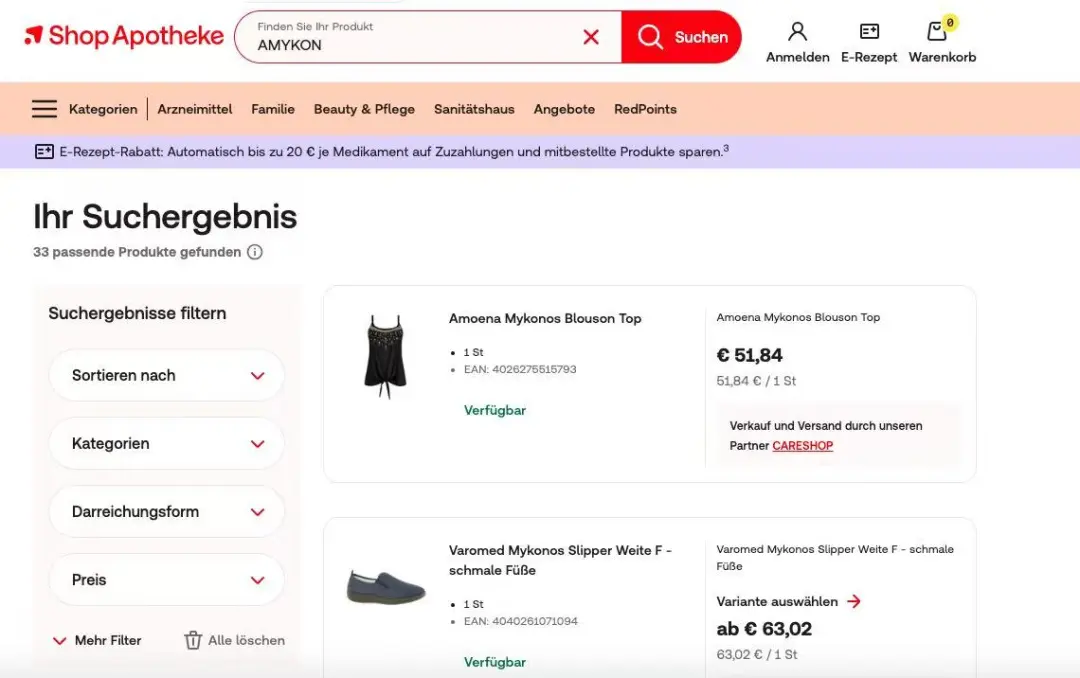The image size is (1080, 678).
Task: Clear the search field with the X icon
Action: tap(591, 37)
